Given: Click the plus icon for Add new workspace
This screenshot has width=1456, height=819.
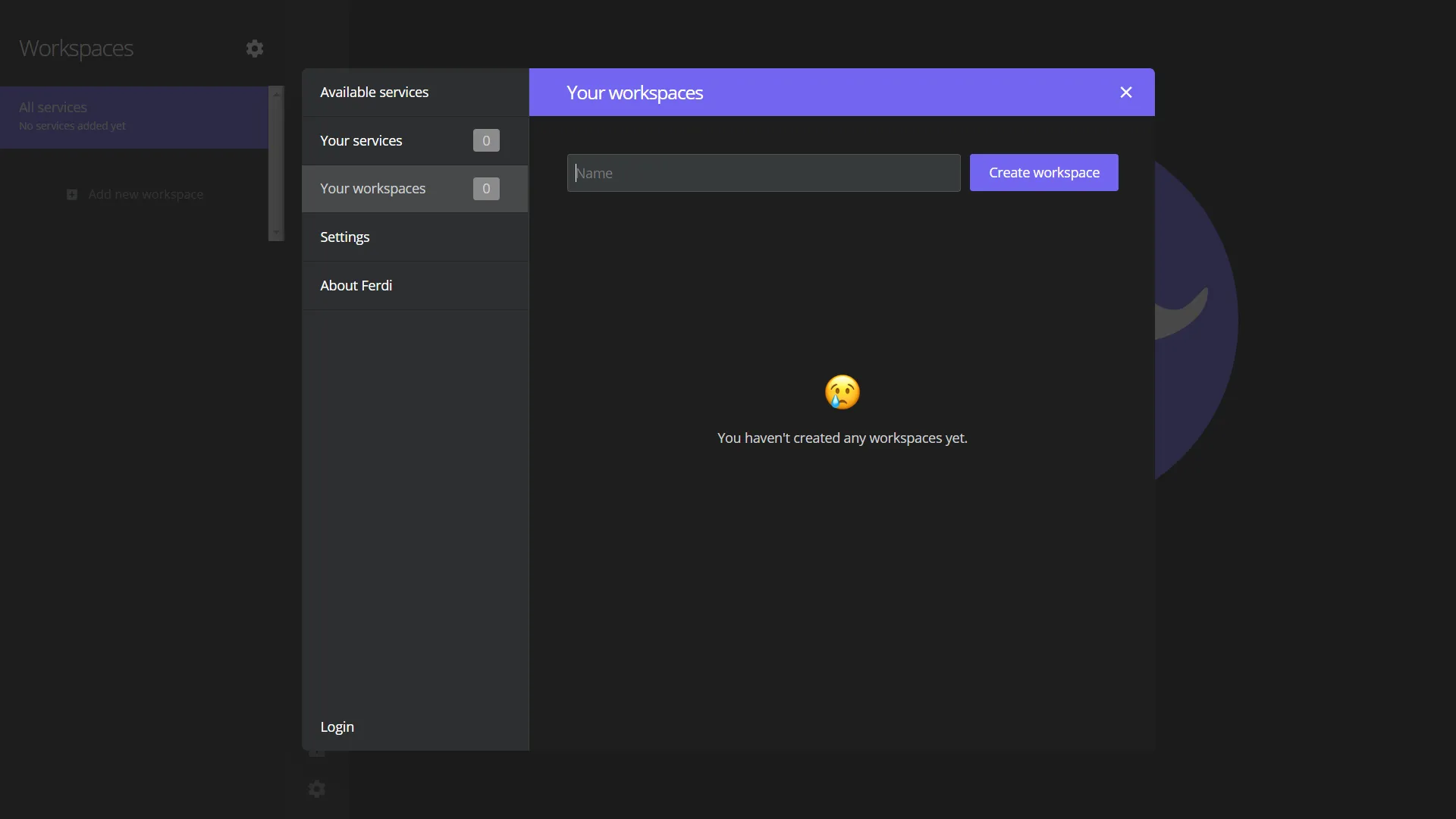Looking at the screenshot, I should click(72, 195).
